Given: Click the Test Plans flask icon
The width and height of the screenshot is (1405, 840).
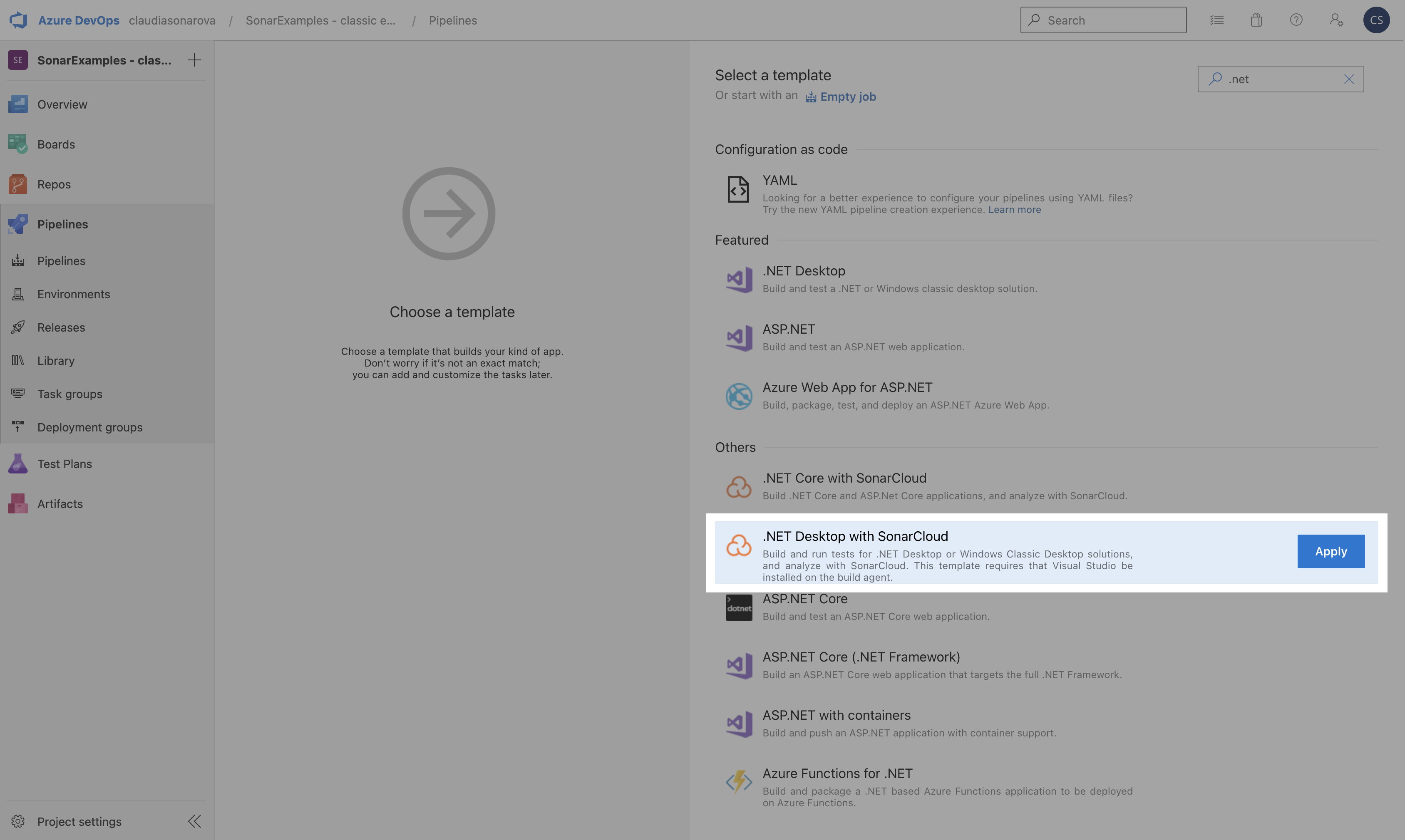Looking at the screenshot, I should (18, 463).
